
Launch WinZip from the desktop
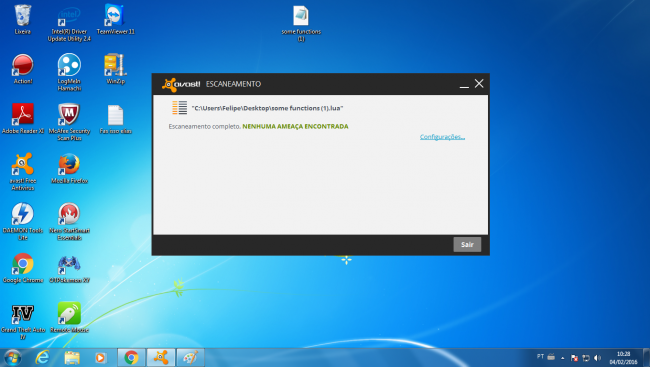pos(115,69)
